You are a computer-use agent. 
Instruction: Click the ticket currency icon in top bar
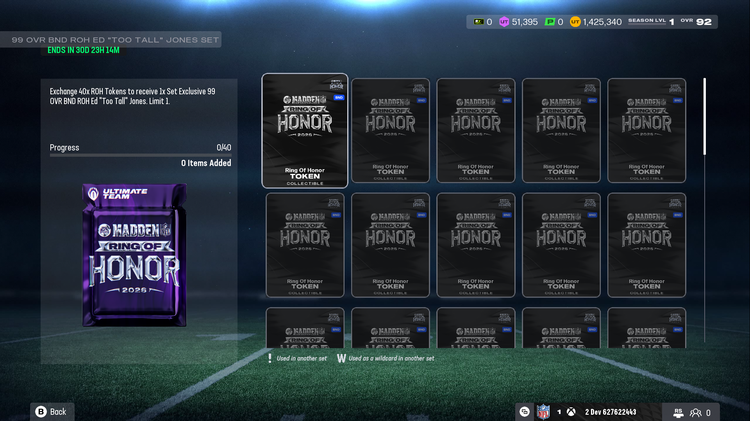click(476, 22)
